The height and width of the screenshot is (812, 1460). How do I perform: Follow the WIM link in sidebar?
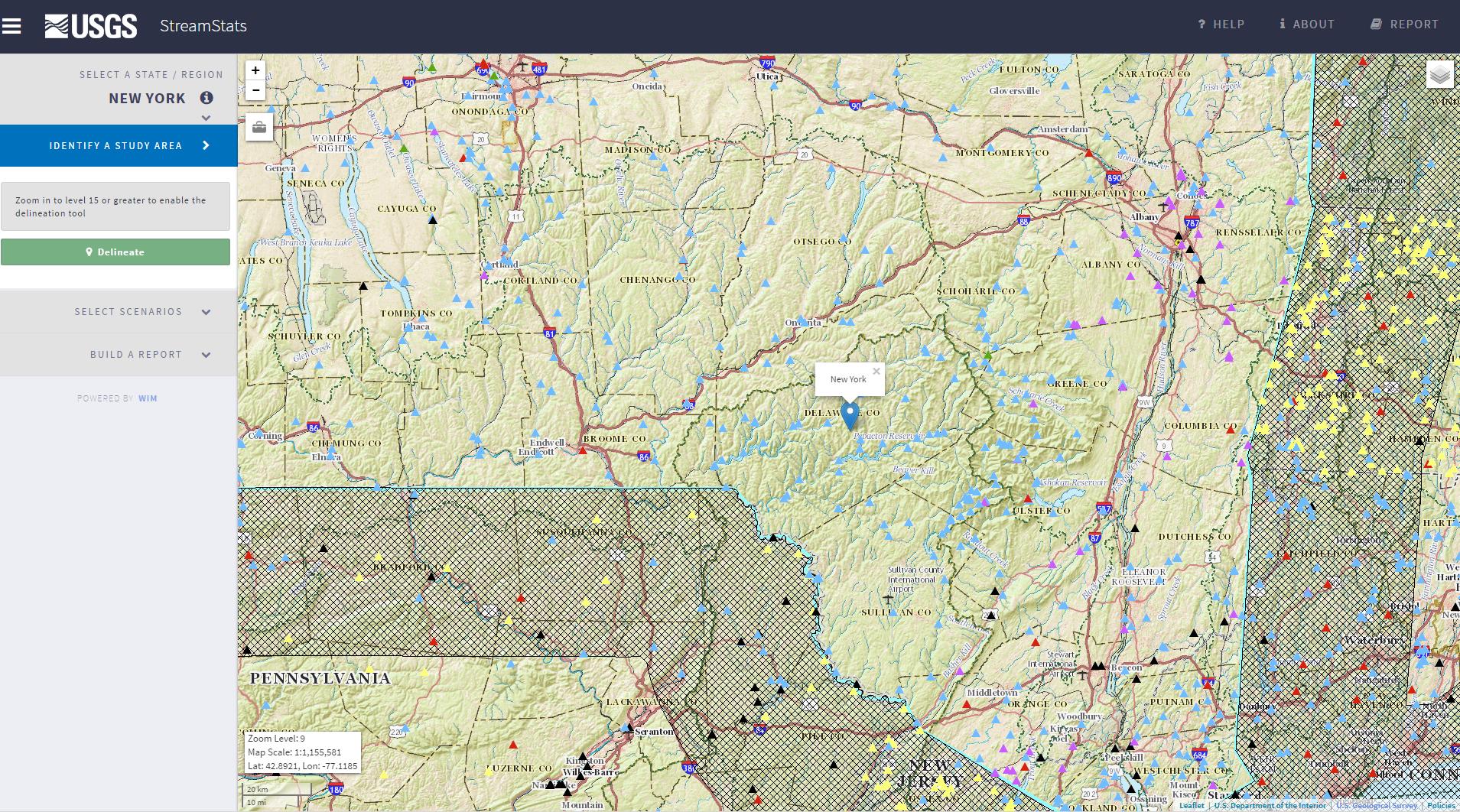pyautogui.click(x=148, y=398)
